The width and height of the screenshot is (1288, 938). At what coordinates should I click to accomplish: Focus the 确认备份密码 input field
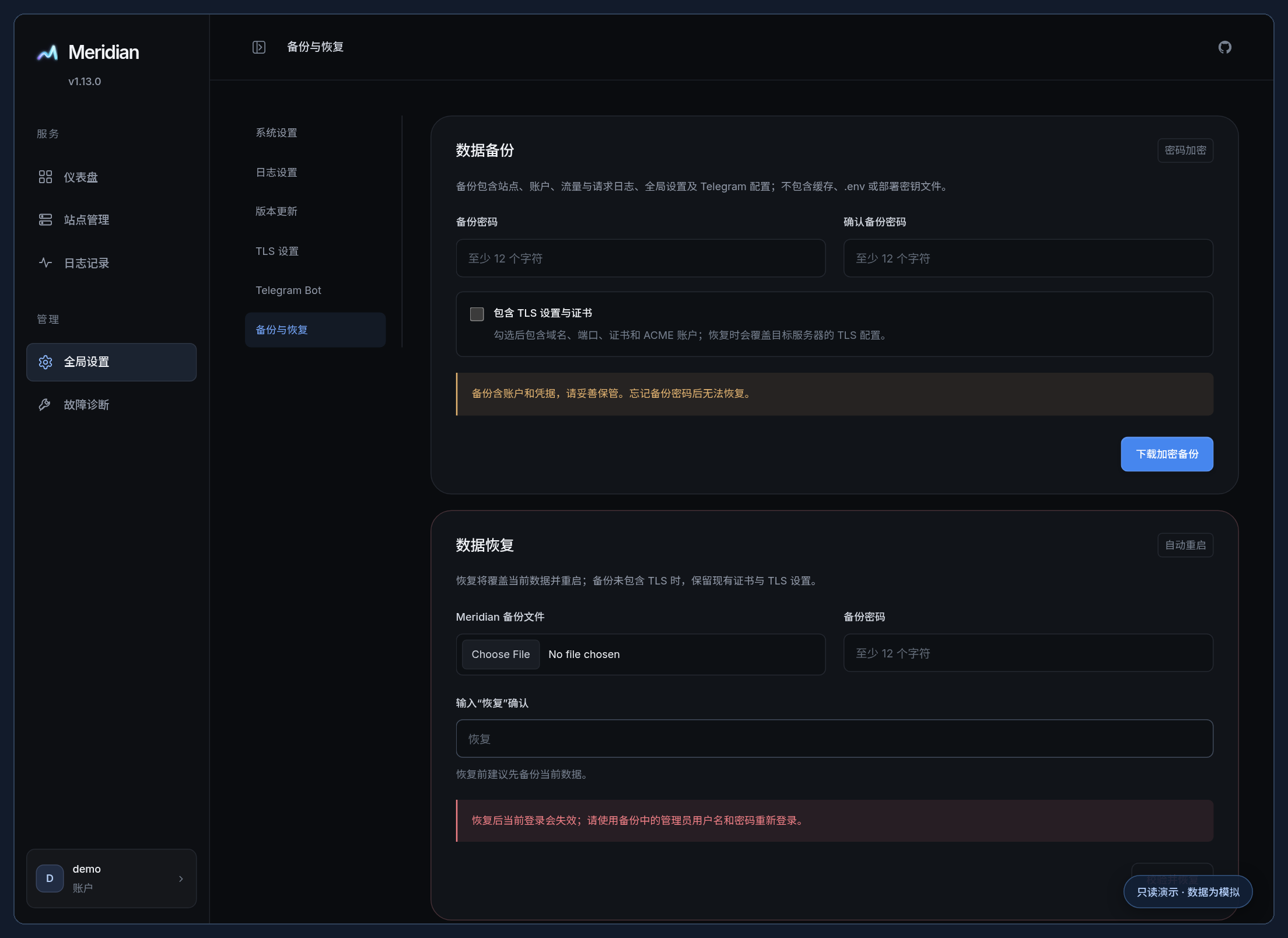[1028, 258]
